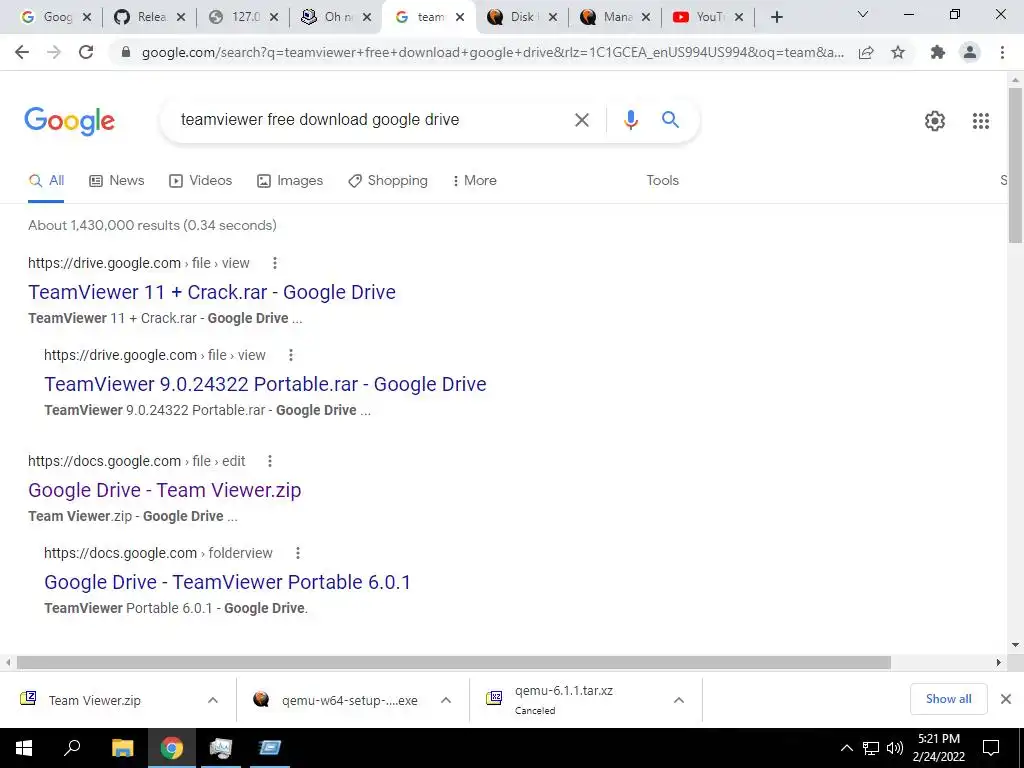Bookmark this page with the star icon
The width and height of the screenshot is (1024, 768).
click(x=898, y=52)
